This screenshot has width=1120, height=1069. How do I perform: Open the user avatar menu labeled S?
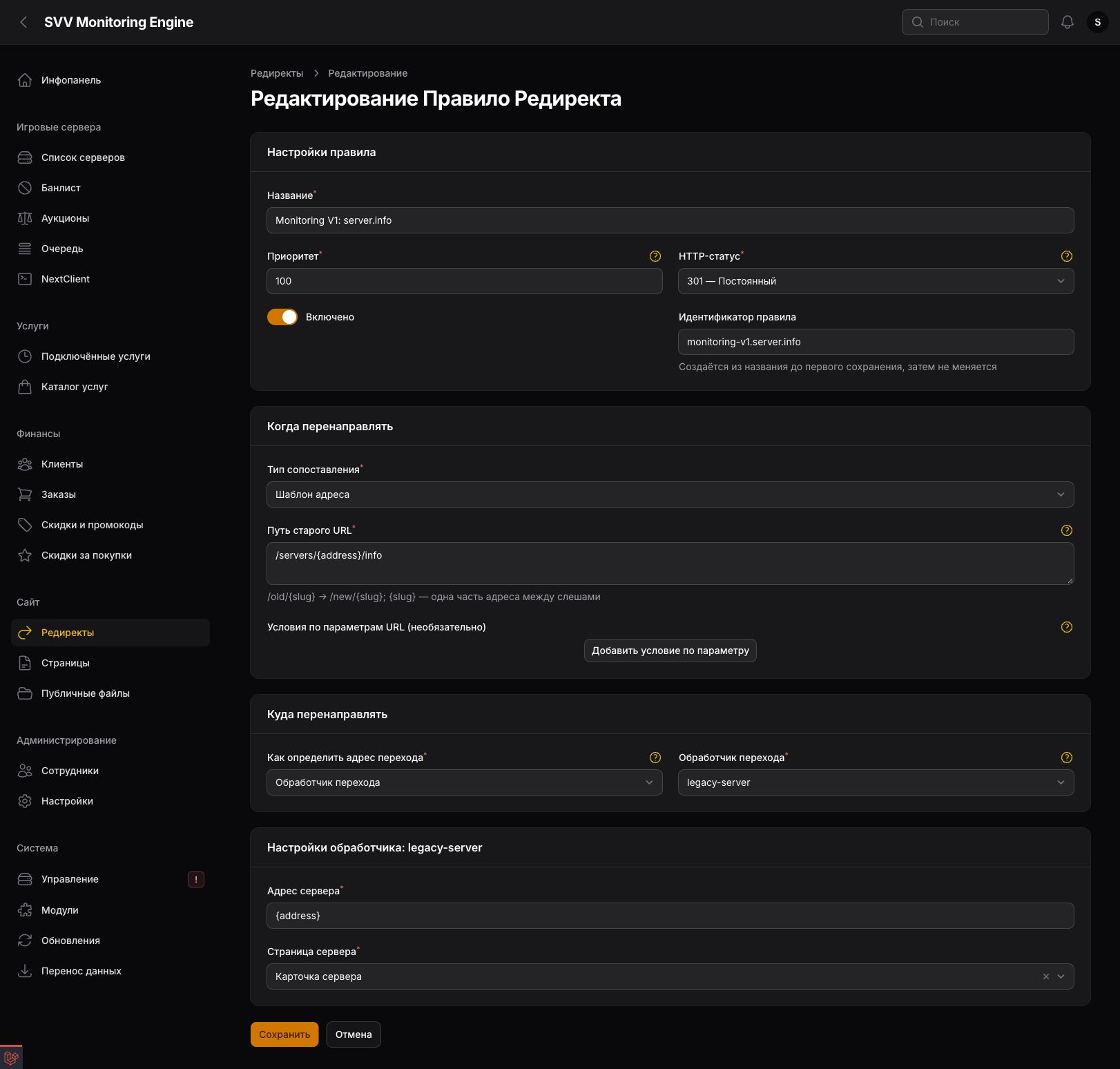[x=1098, y=22]
